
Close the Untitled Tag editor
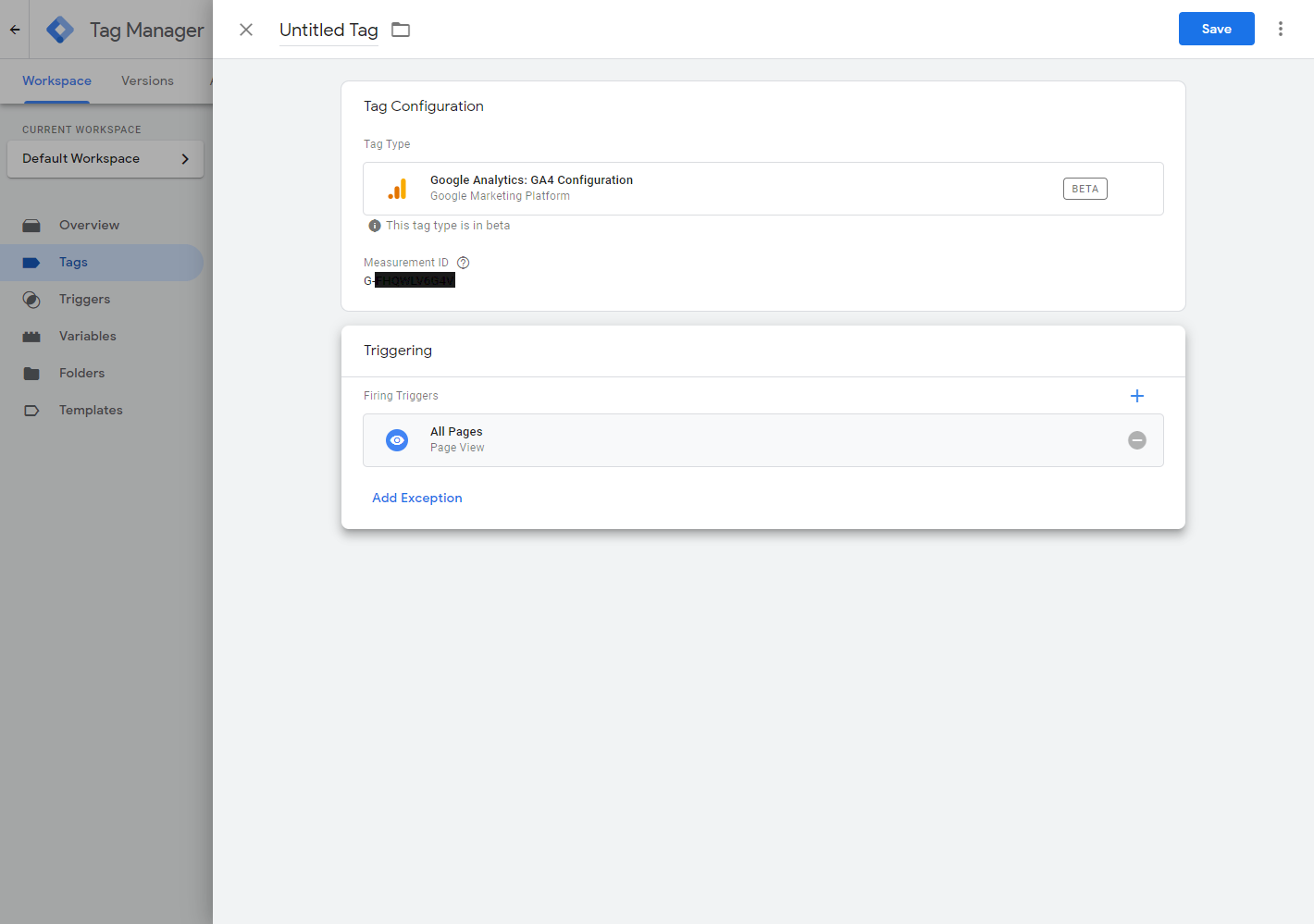click(246, 30)
